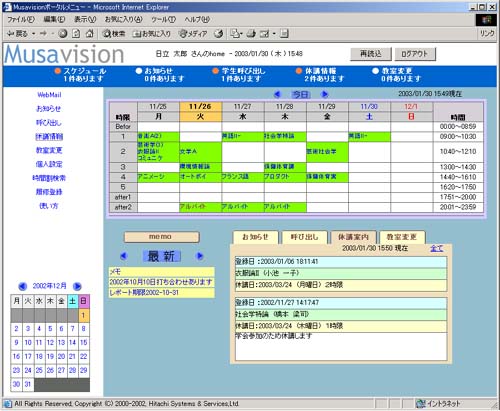Click the IE page icon in title bar
This screenshot has height=411, width=500.
click(x=7, y=7)
